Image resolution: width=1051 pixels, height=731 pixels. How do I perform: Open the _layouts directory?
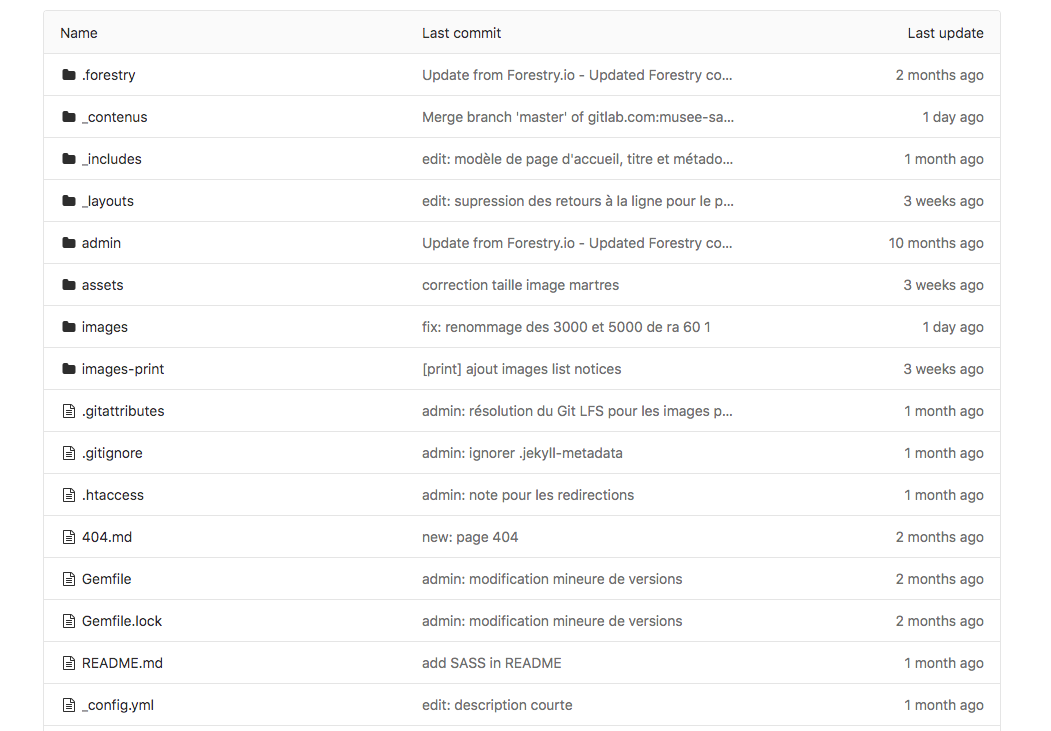pos(107,201)
